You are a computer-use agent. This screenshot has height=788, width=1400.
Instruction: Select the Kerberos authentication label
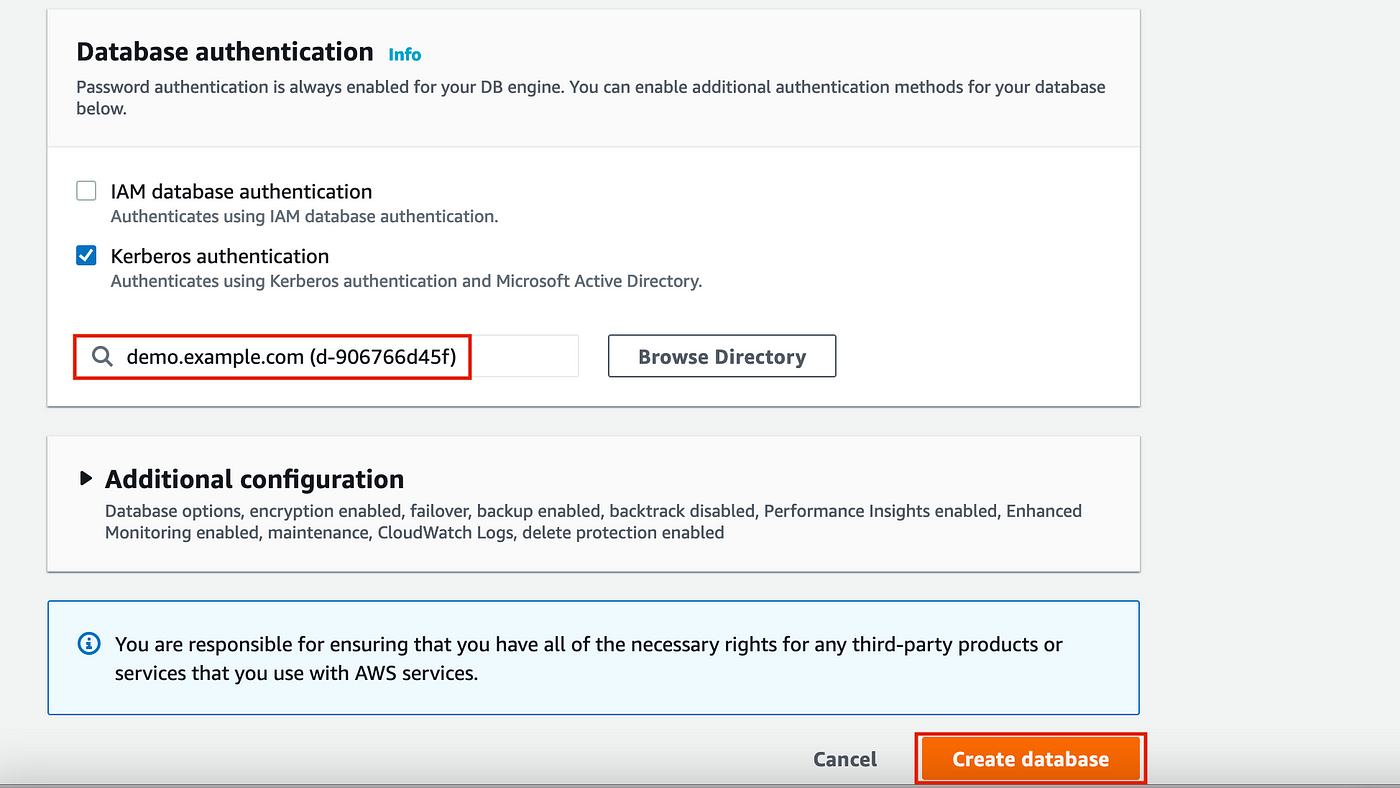click(x=220, y=256)
